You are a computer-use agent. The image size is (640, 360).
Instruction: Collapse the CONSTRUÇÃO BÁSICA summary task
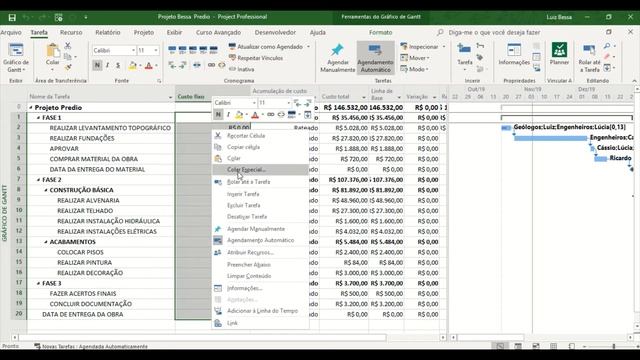click(46, 190)
